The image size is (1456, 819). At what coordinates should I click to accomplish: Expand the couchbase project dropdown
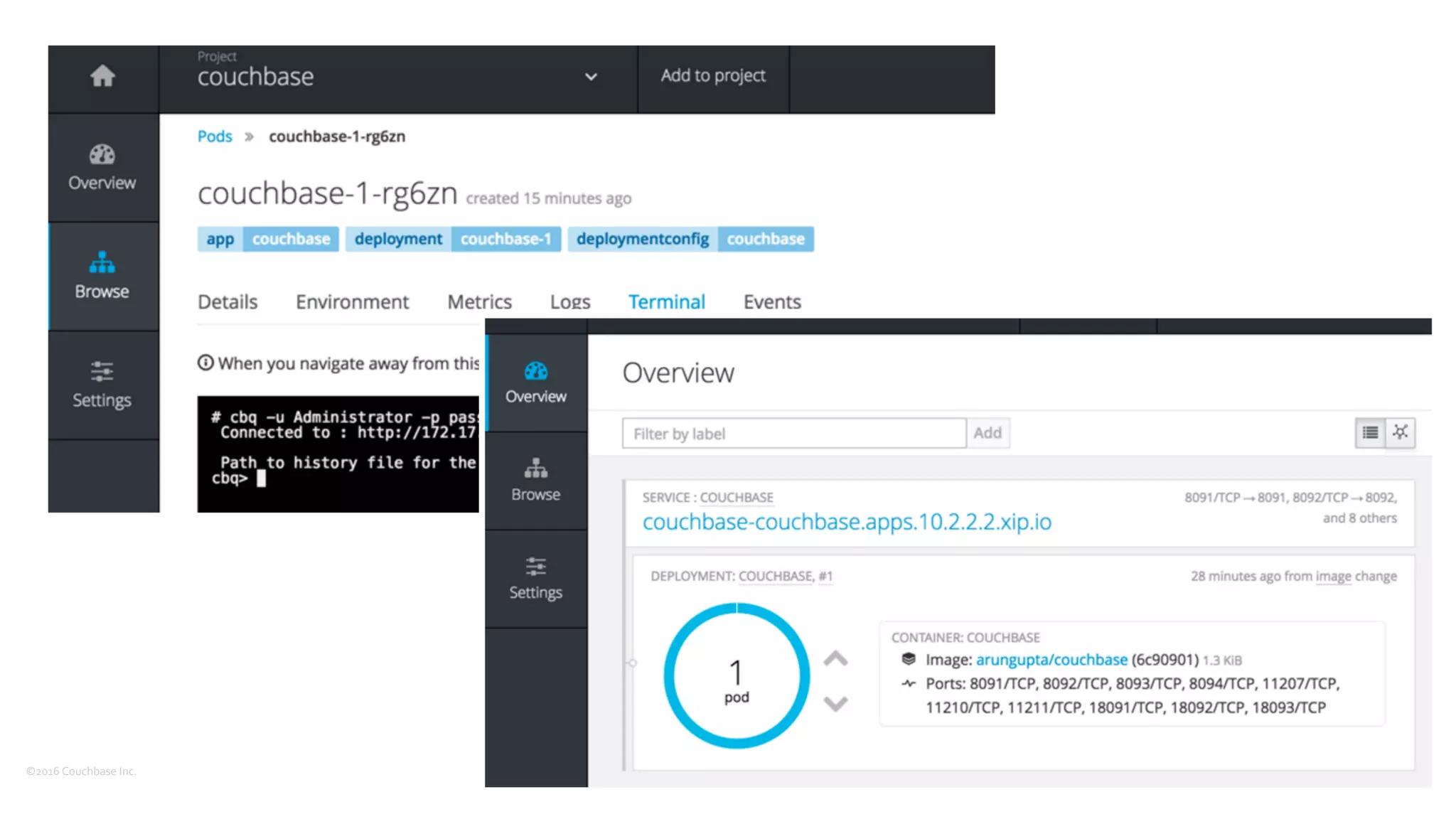click(x=591, y=77)
